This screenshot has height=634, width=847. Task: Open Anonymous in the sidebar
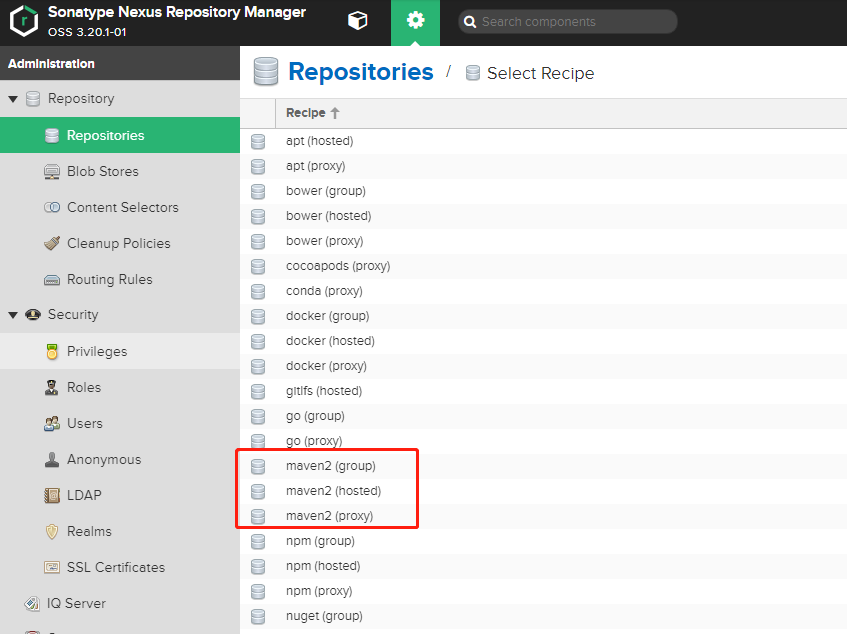[x=120, y=460]
